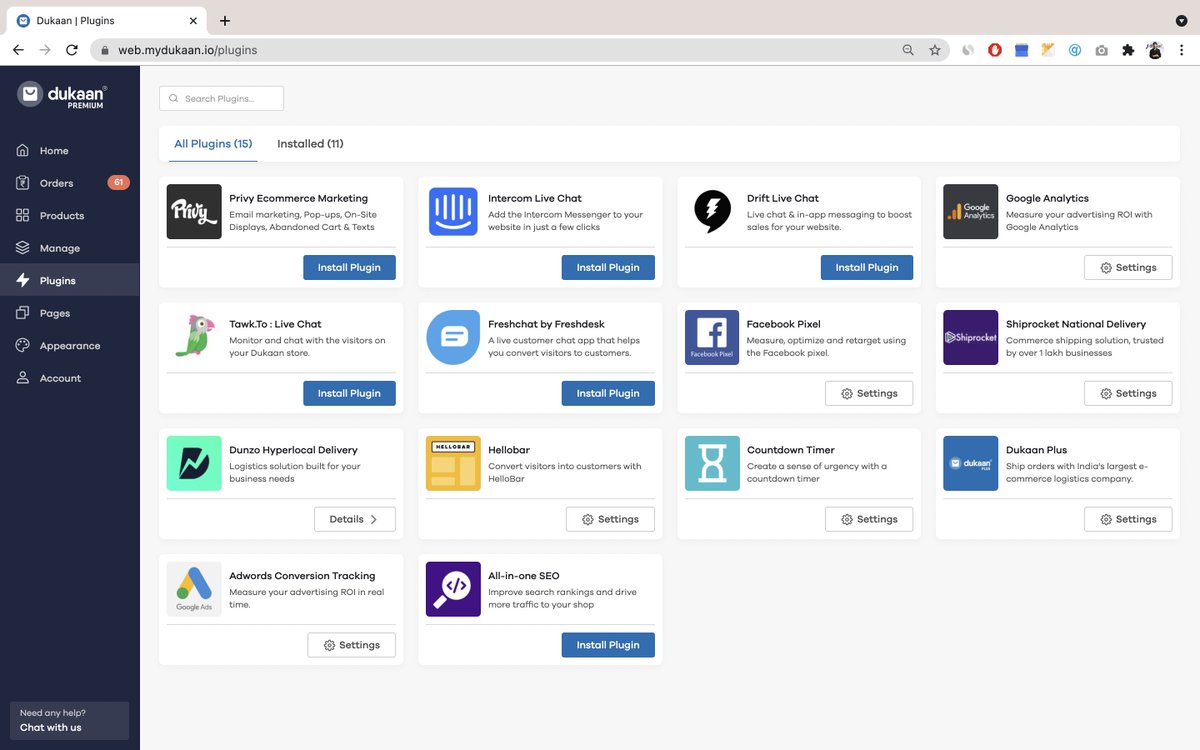
Task: Open the Chrome three-dot menu
Action: point(1182,50)
